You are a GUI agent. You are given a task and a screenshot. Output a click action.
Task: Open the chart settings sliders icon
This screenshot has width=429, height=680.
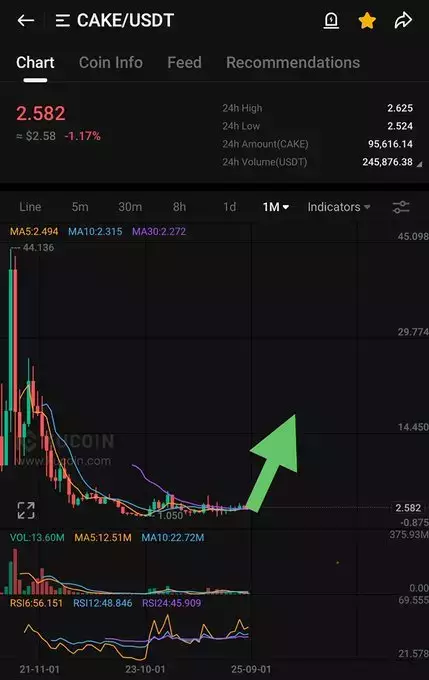click(x=401, y=207)
